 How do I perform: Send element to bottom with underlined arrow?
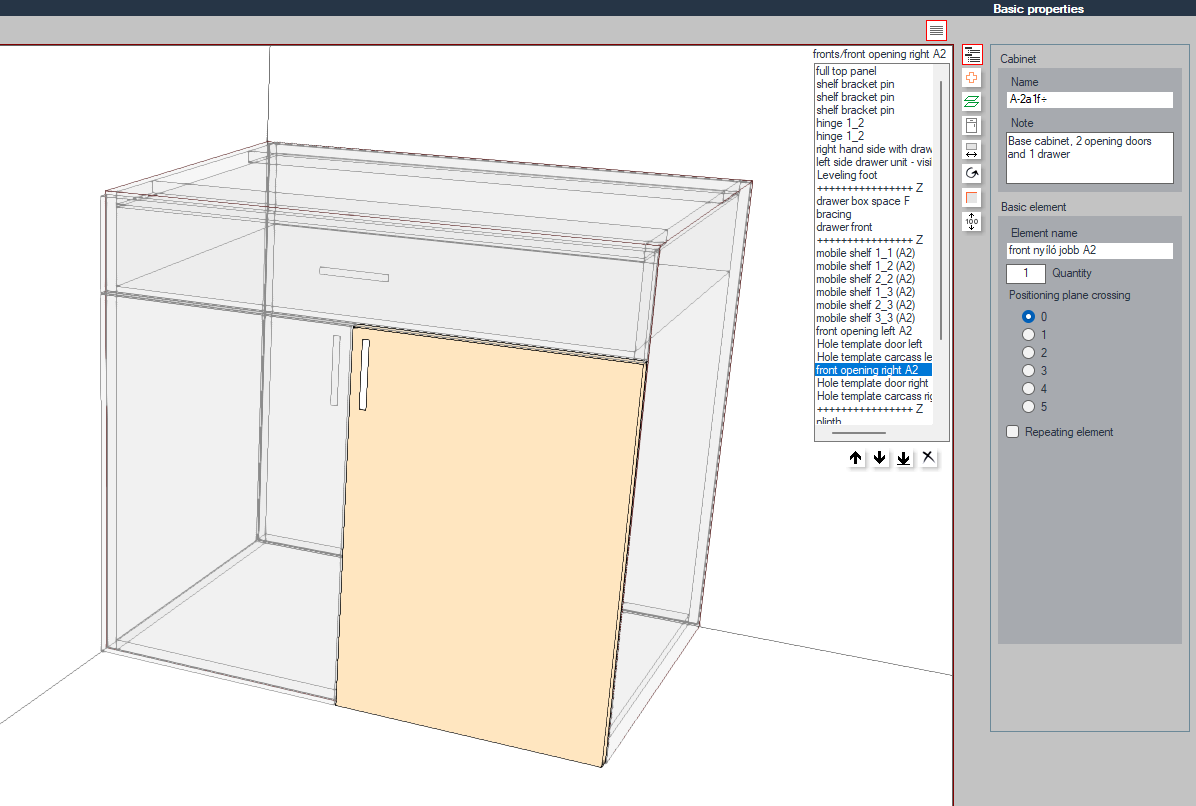pos(904,458)
